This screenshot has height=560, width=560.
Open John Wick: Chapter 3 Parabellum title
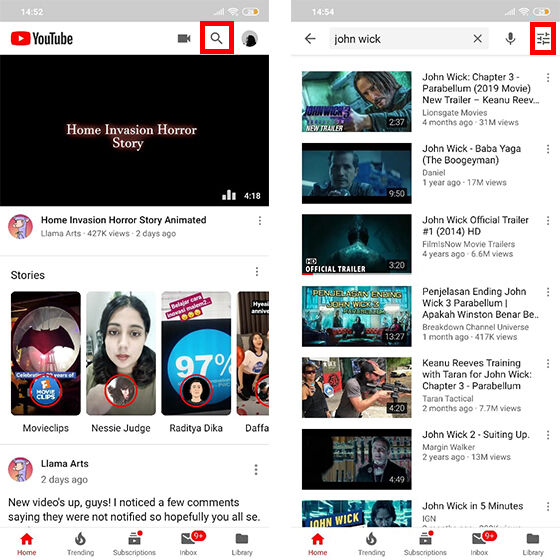point(481,89)
